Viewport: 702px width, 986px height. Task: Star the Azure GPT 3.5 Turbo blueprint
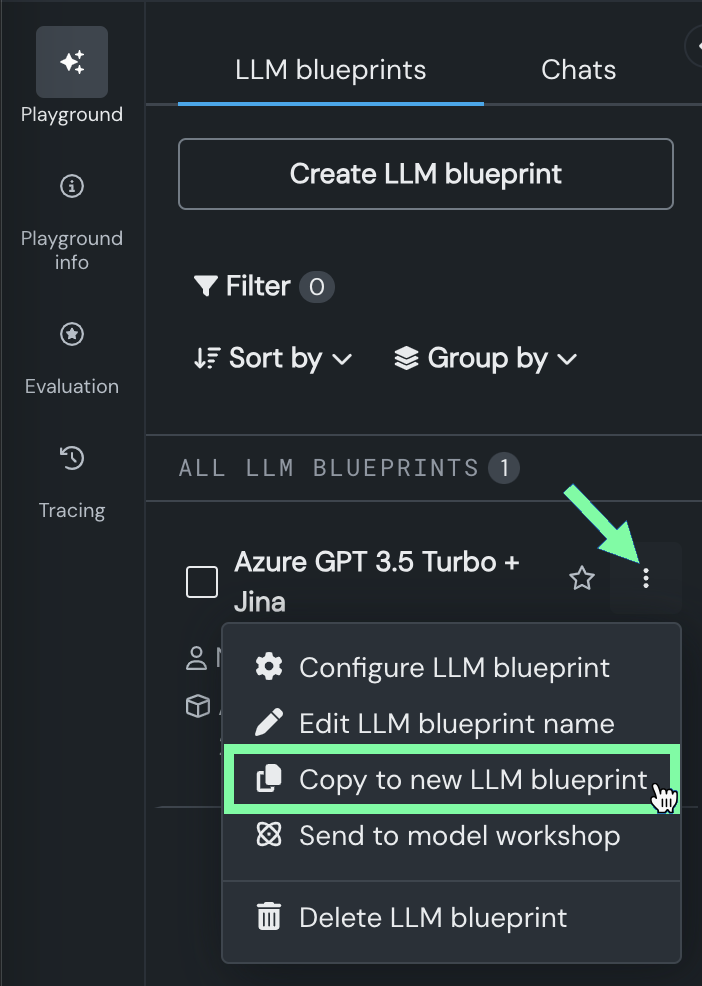tap(582, 578)
